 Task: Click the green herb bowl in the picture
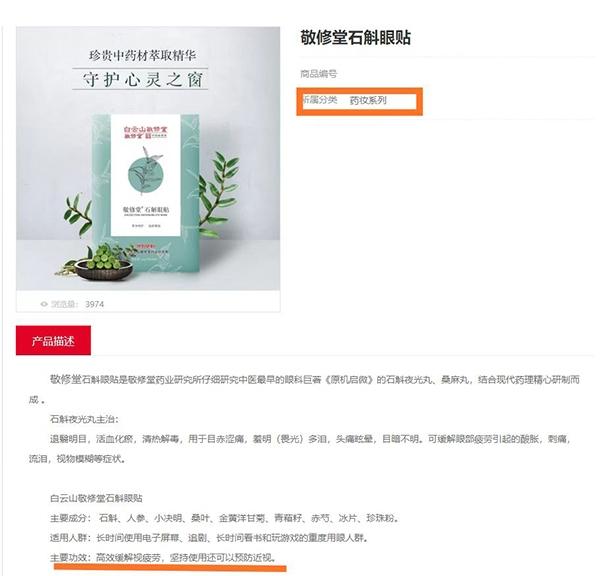click(103, 262)
